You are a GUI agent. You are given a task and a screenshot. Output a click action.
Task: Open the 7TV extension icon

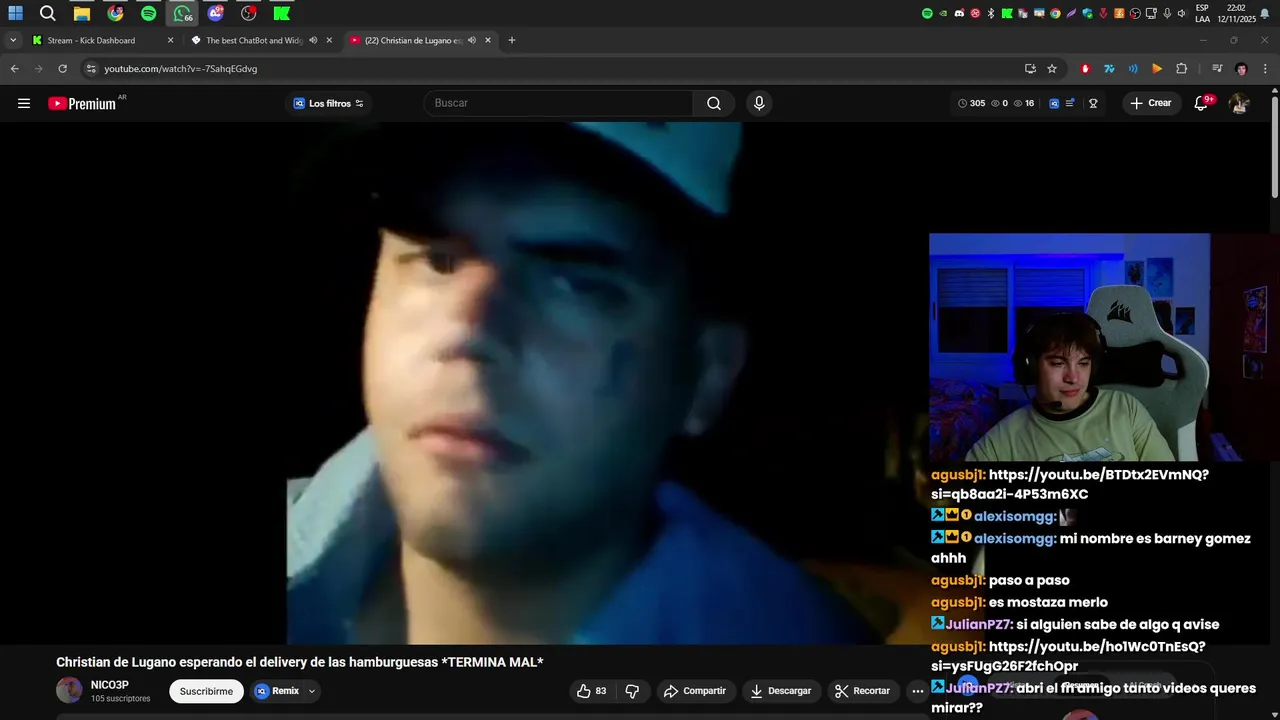1109,68
